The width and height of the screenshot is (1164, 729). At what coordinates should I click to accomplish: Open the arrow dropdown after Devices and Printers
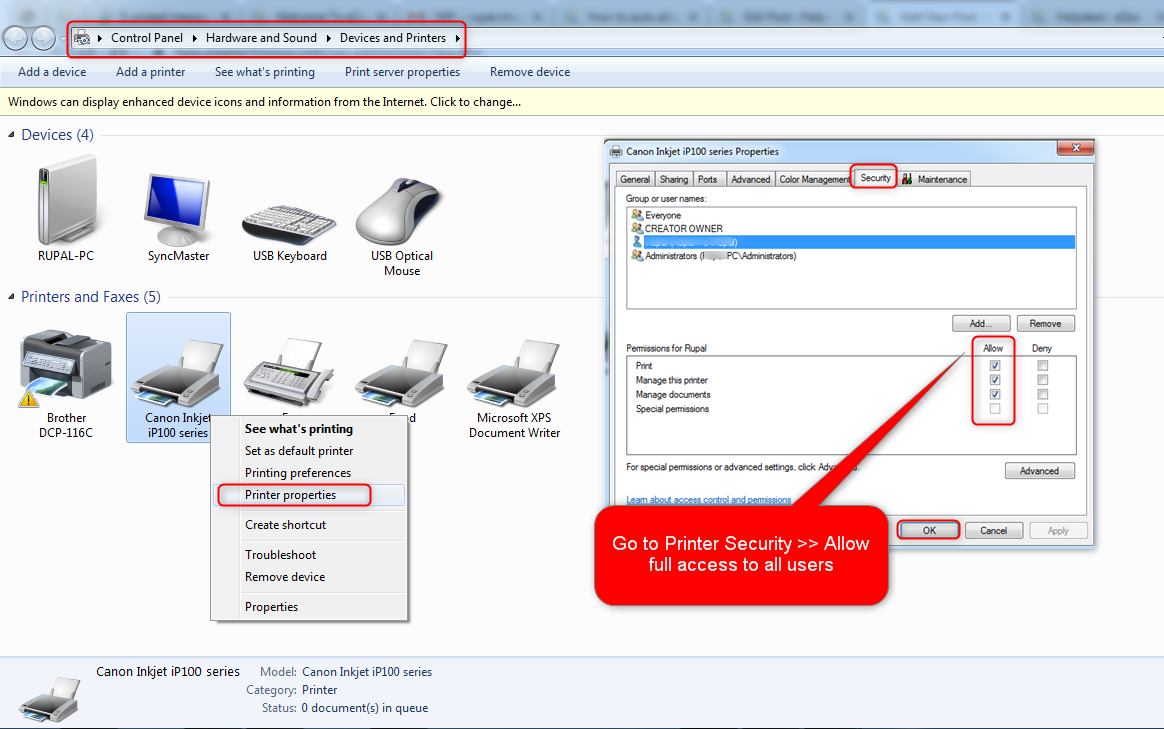click(x=457, y=38)
